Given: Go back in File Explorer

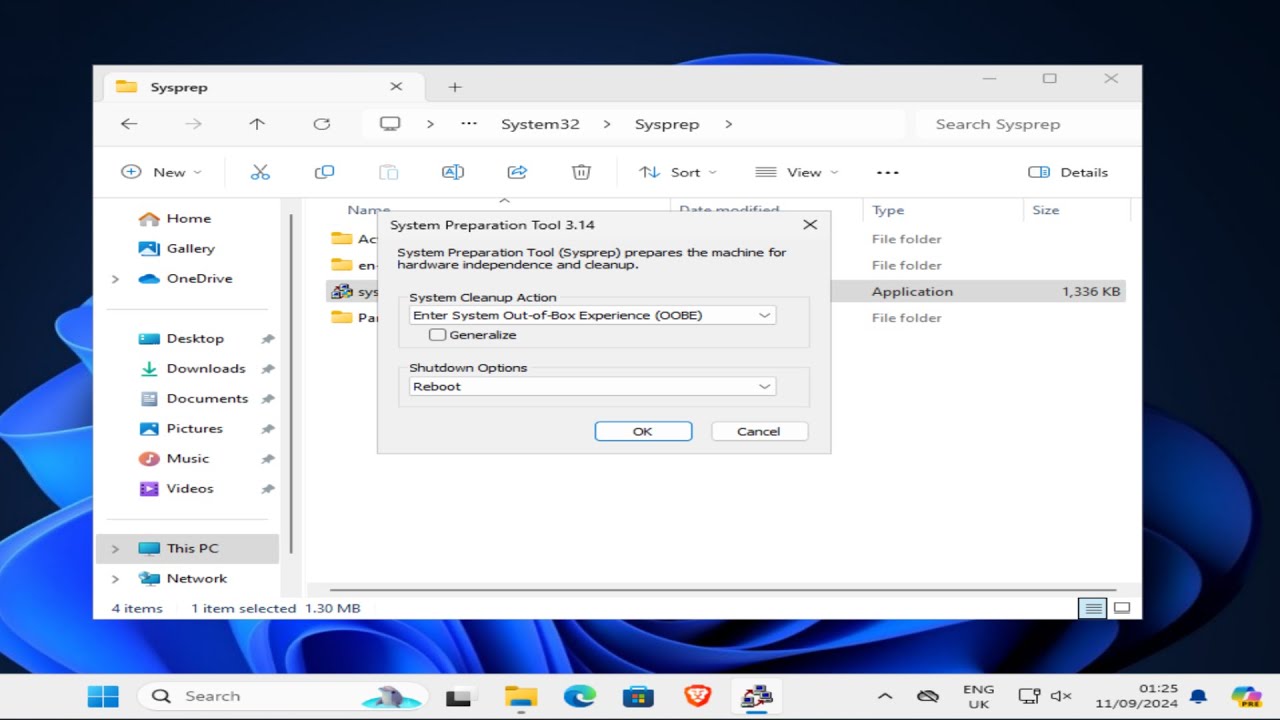Looking at the screenshot, I should pyautogui.click(x=129, y=124).
